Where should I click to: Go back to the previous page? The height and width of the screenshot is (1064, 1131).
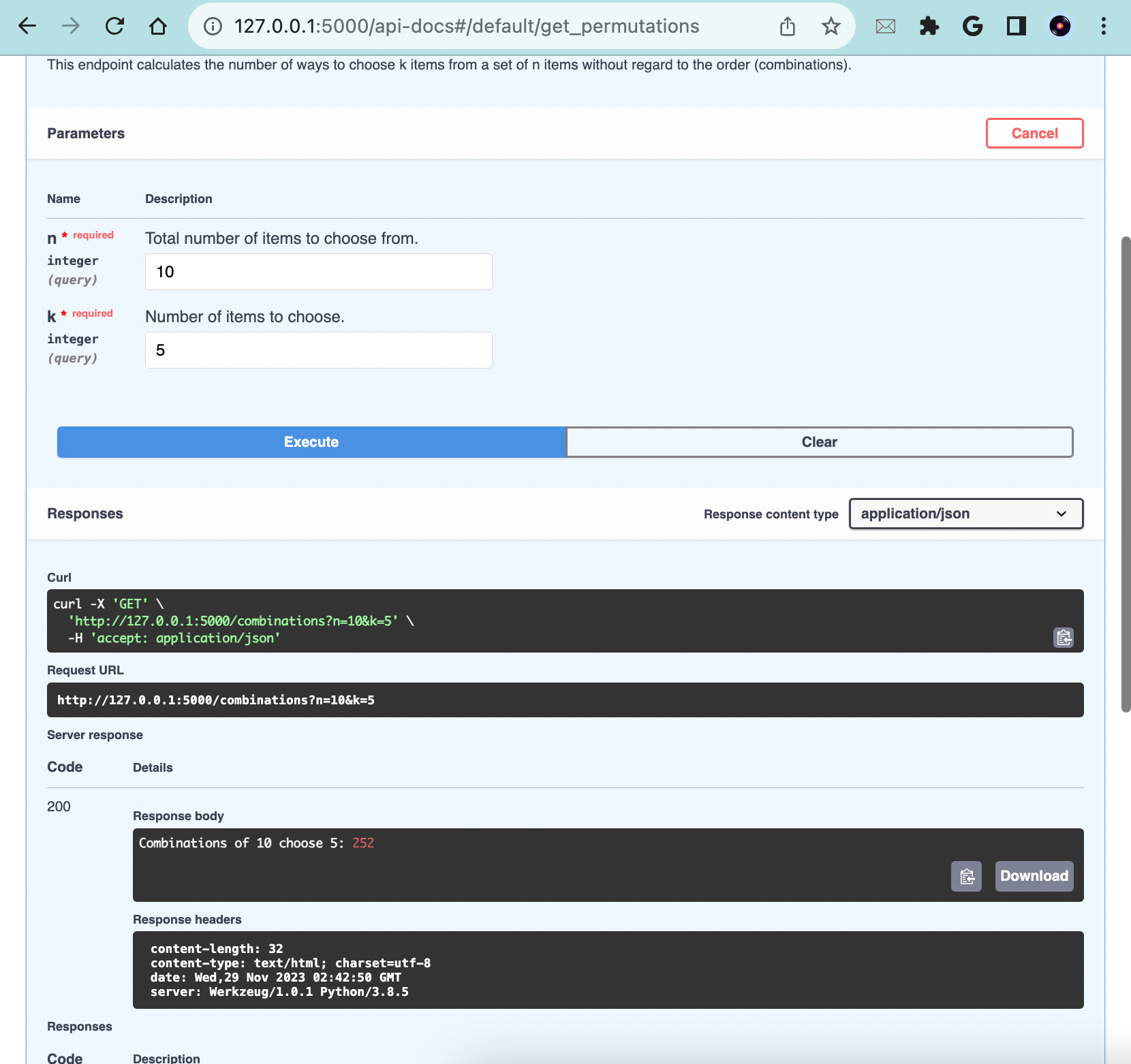pos(27,26)
